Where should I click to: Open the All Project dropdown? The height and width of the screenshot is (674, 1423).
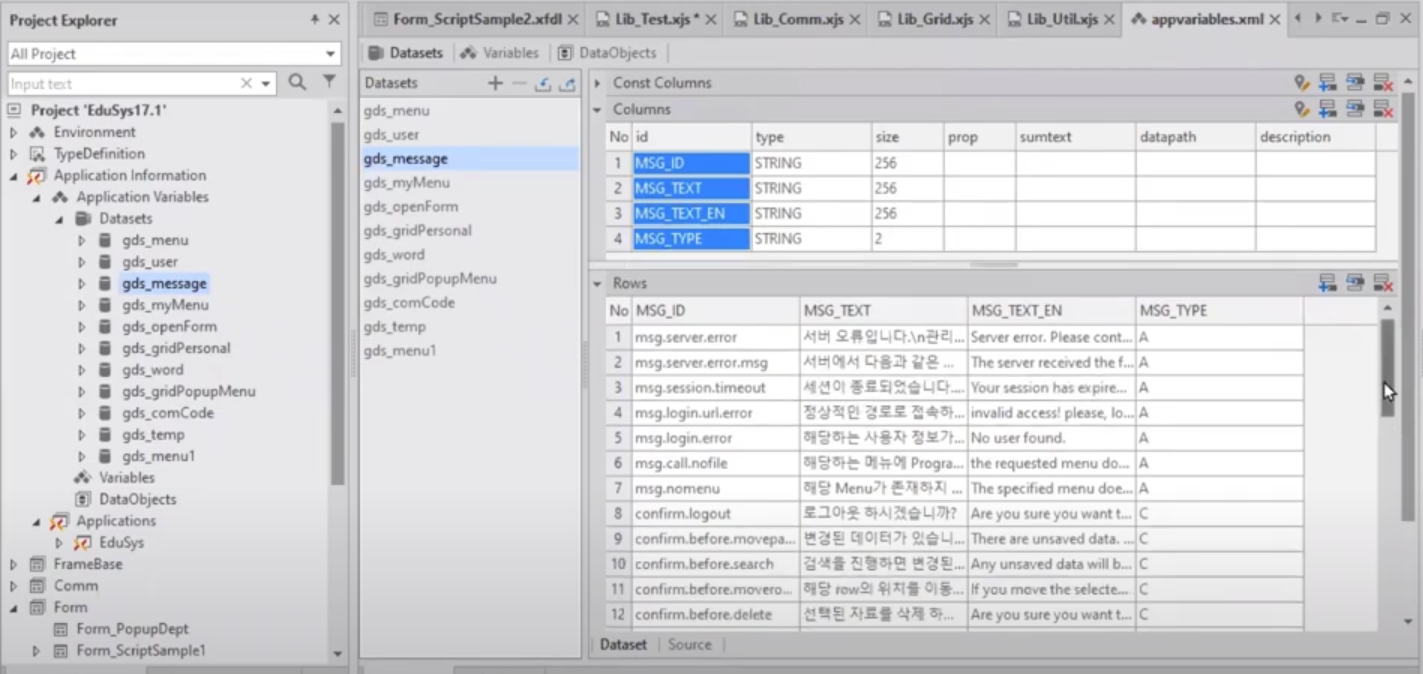coord(330,54)
